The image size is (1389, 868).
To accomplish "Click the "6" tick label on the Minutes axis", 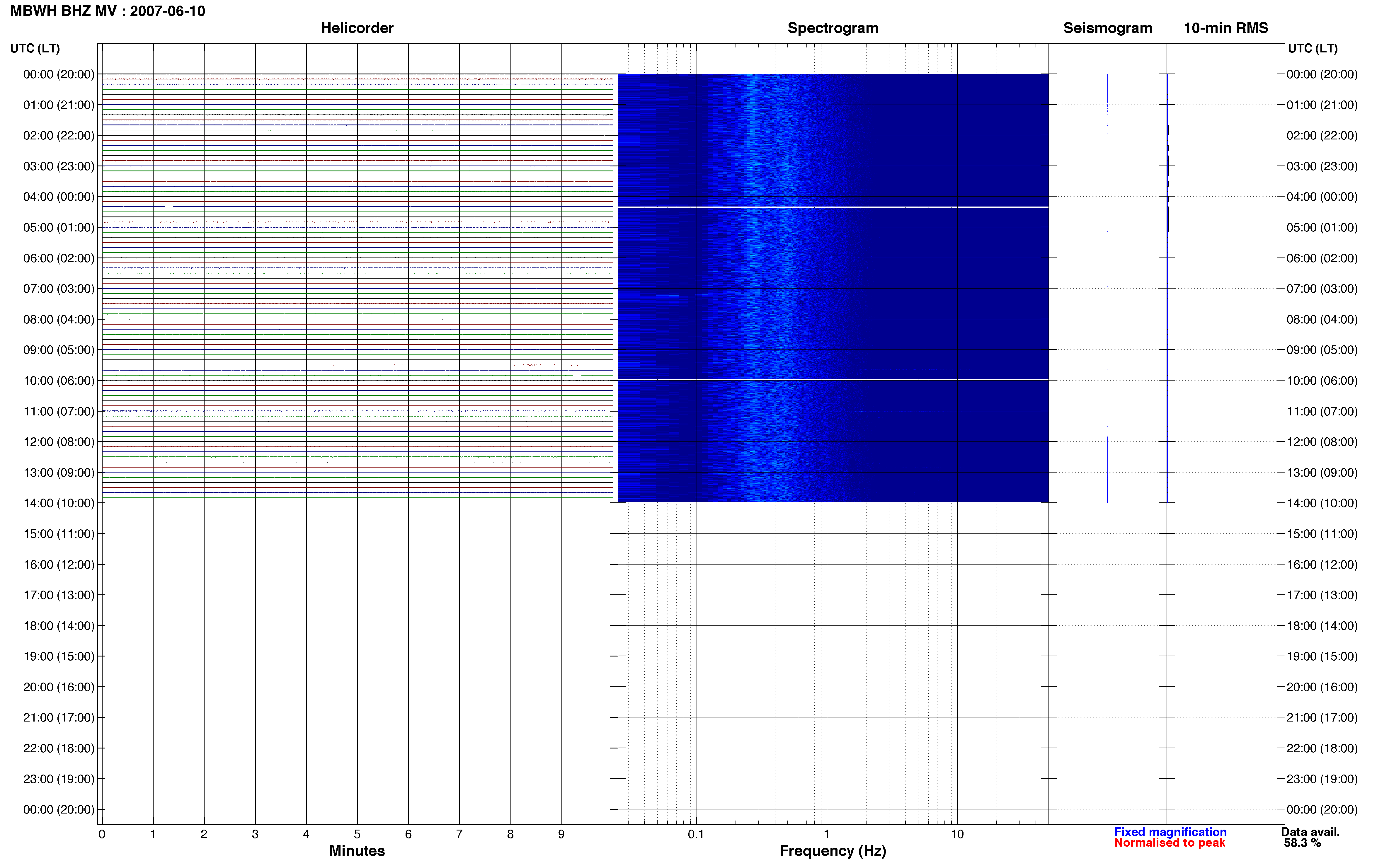I will pos(408,834).
